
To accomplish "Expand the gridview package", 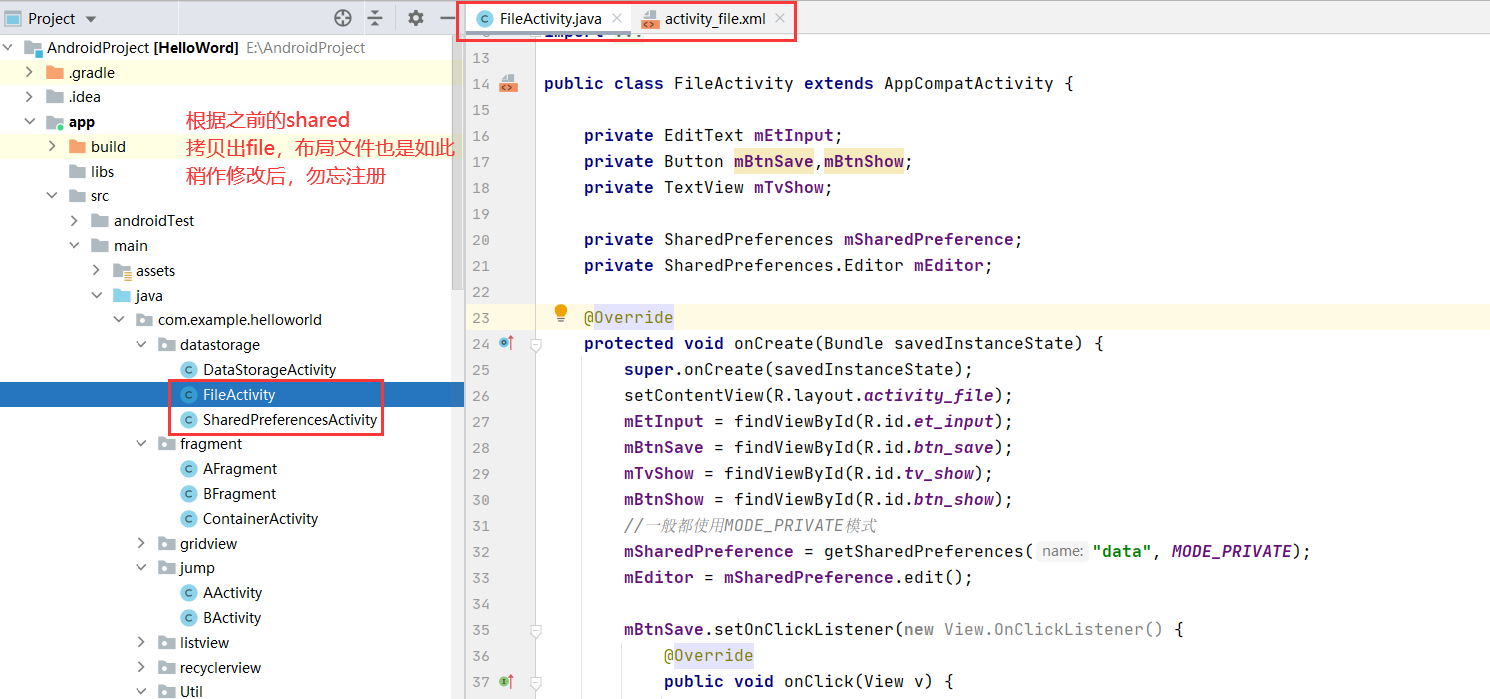I will (x=141, y=544).
